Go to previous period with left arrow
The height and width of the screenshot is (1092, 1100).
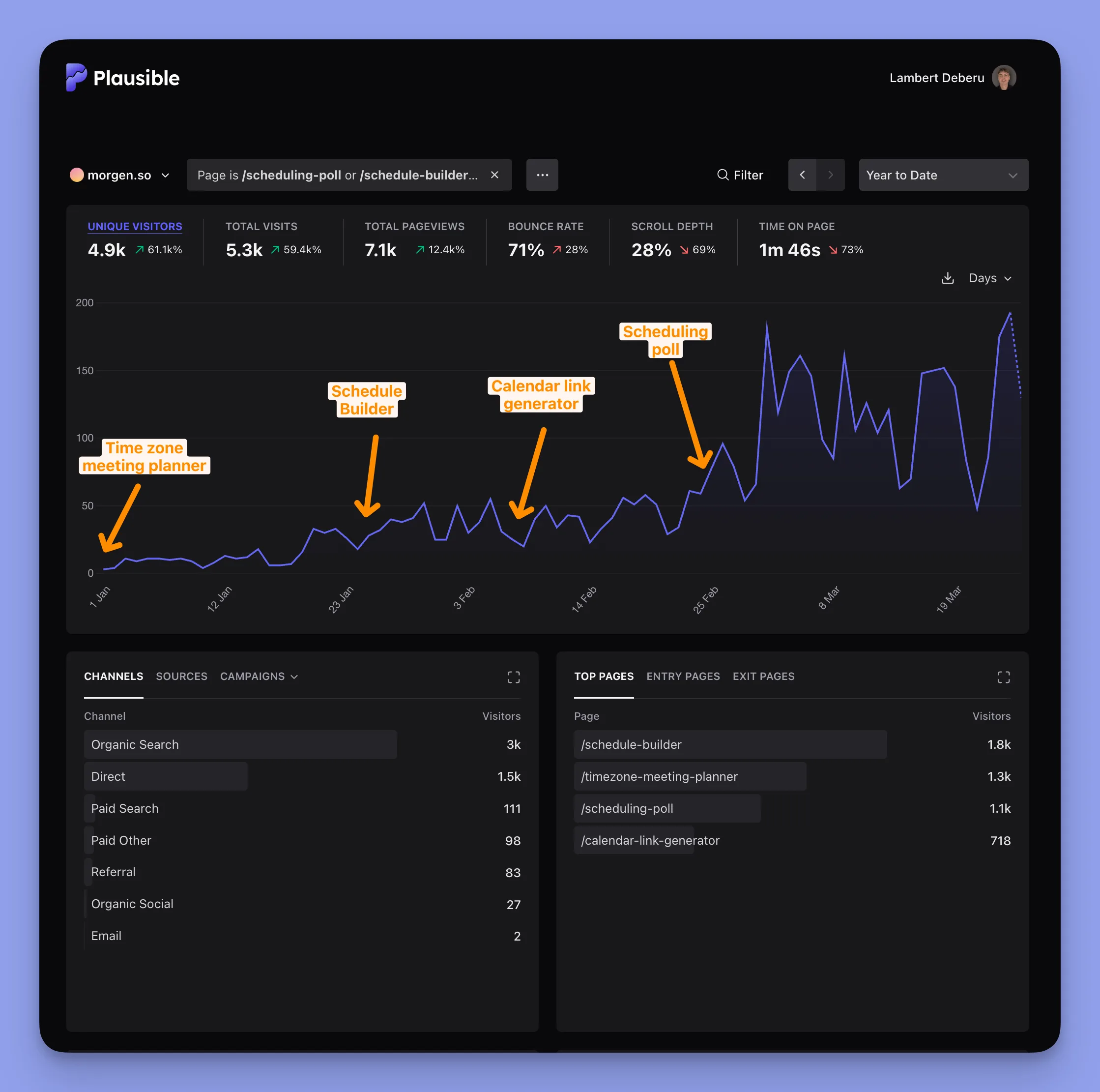802,175
